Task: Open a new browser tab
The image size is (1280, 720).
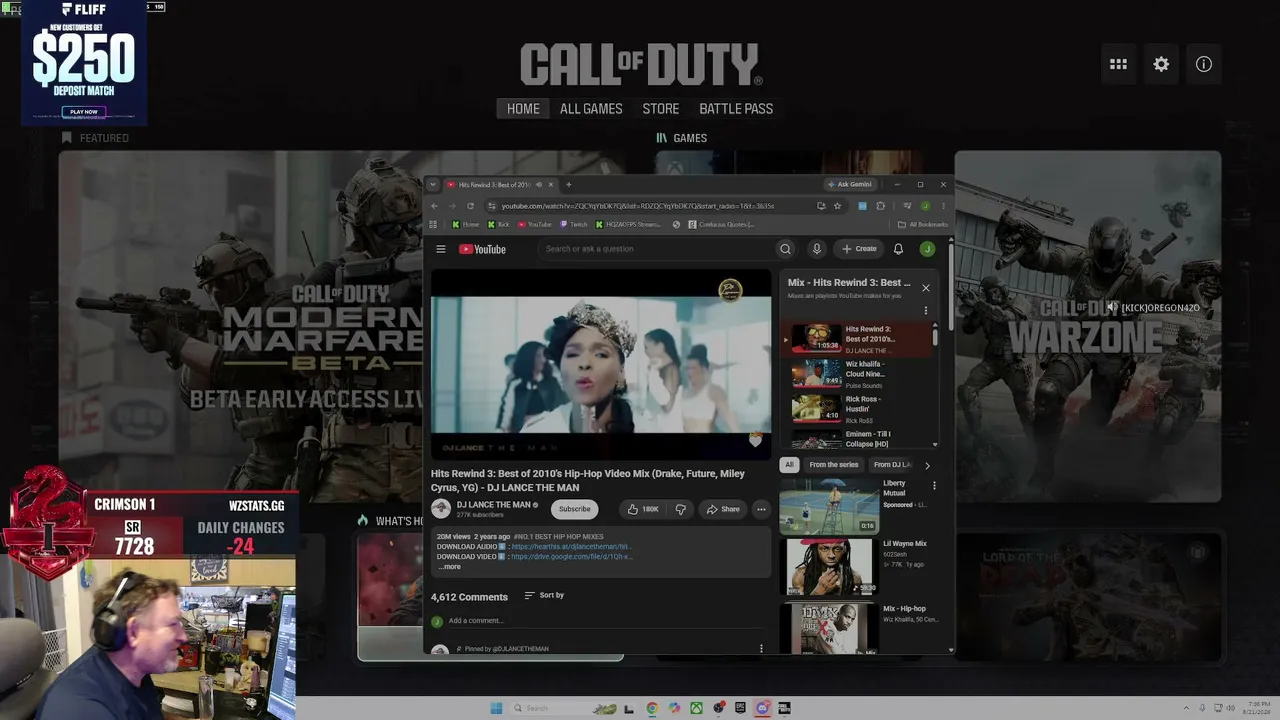Action: click(x=568, y=184)
